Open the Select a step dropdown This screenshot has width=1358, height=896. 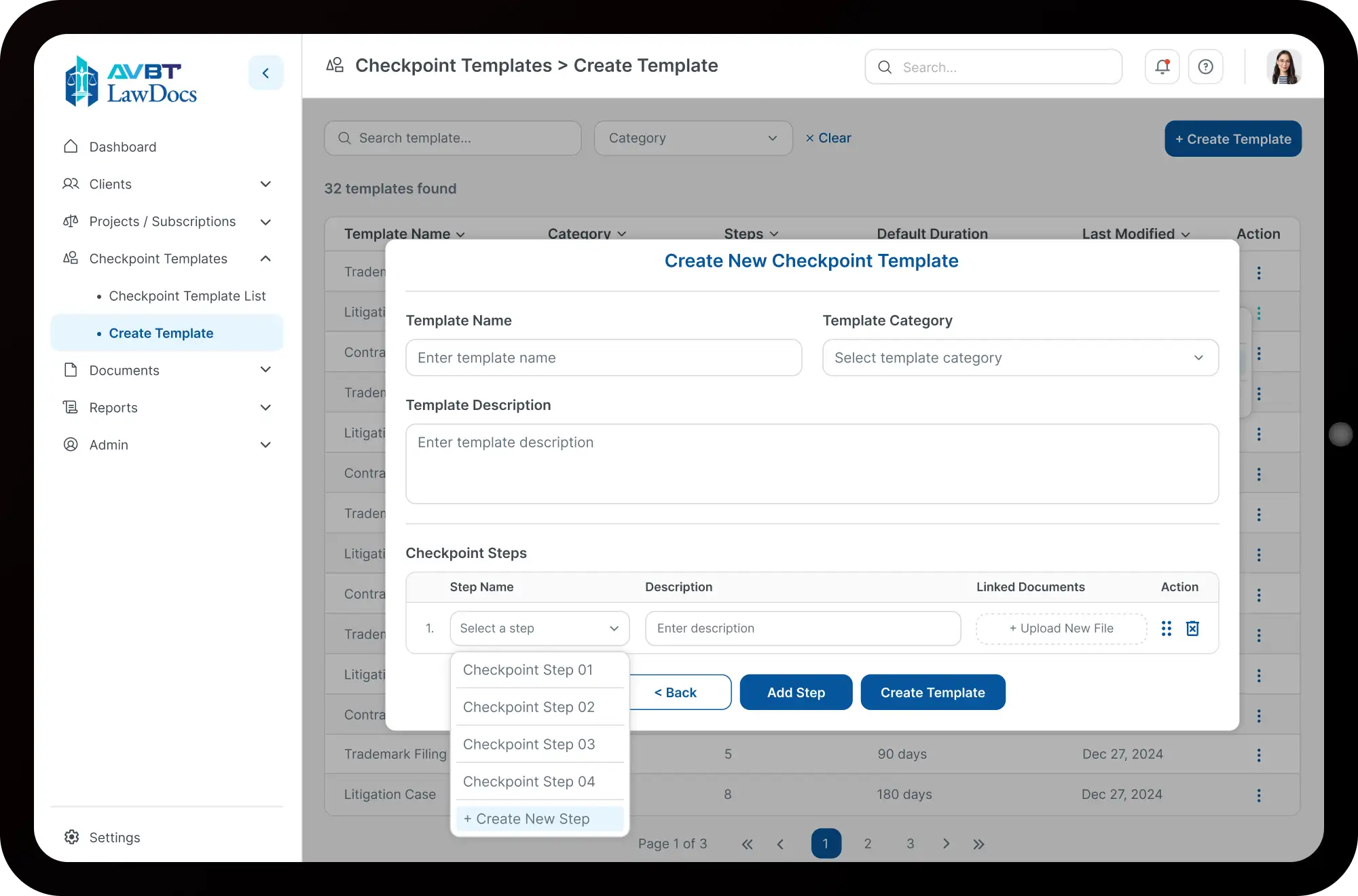[x=539, y=629]
